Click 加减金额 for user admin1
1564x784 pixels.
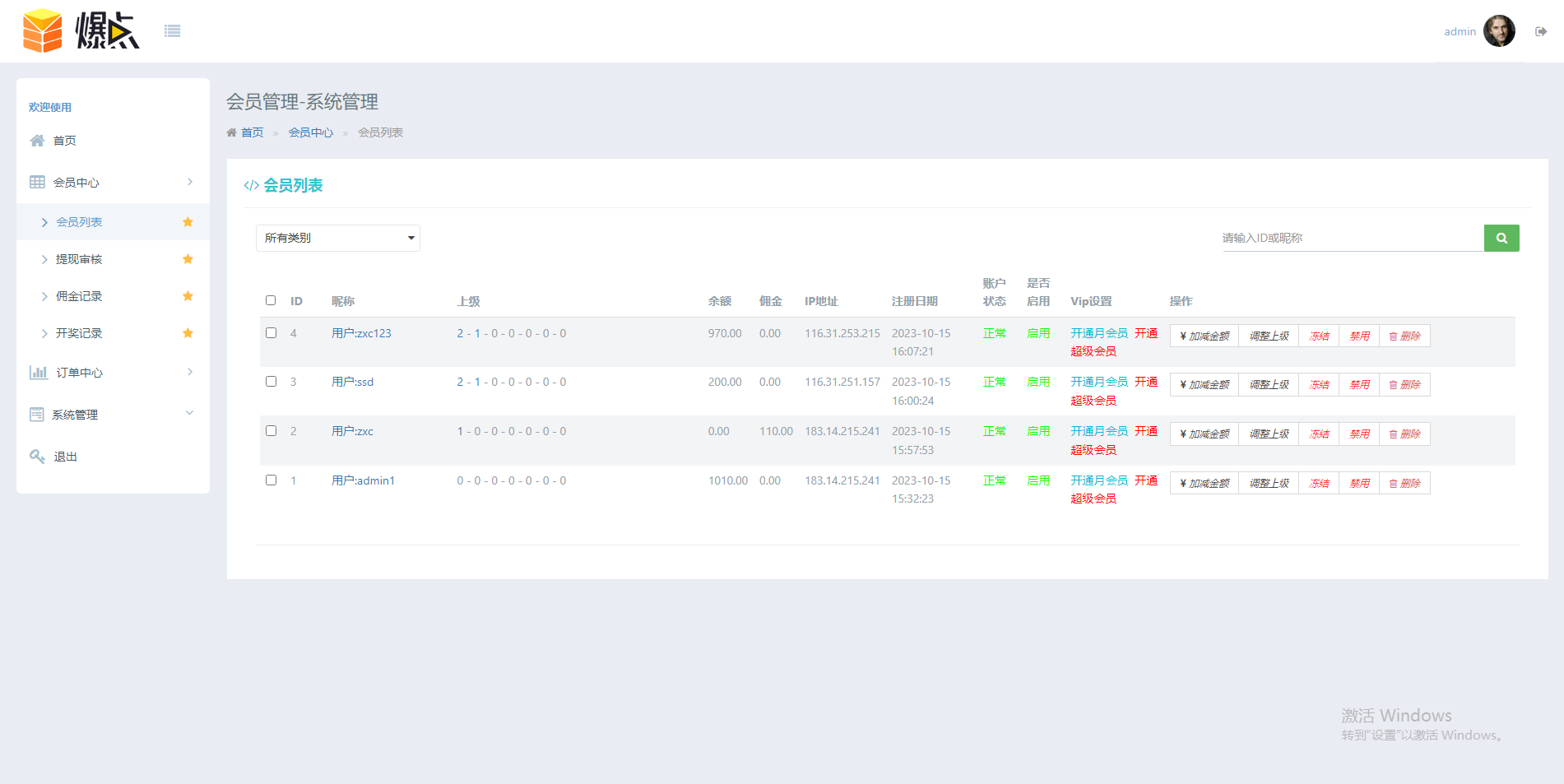pyautogui.click(x=1204, y=483)
